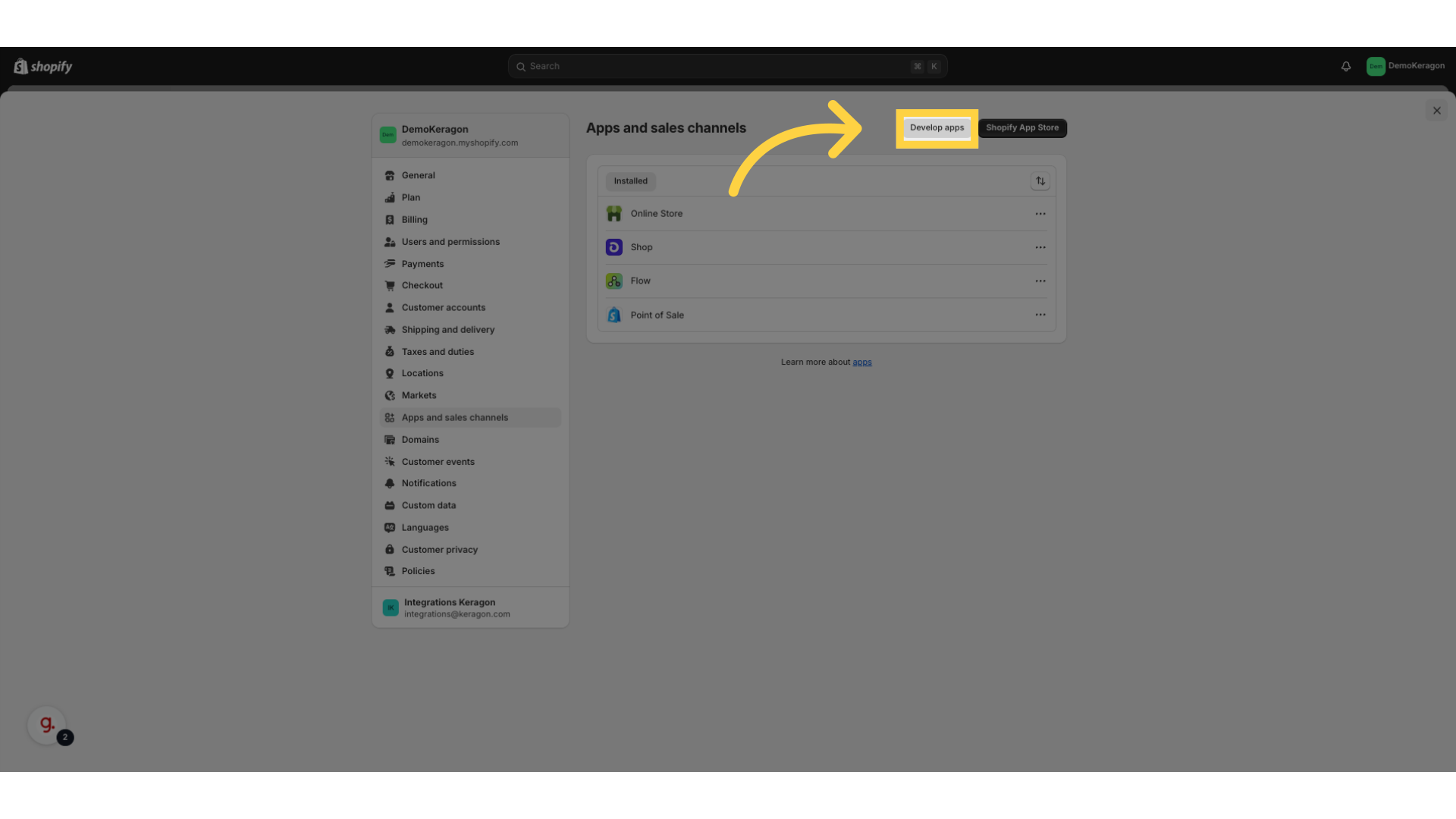This screenshot has width=1456, height=819.
Task: Click the Online Store app icon
Action: tap(614, 214)
